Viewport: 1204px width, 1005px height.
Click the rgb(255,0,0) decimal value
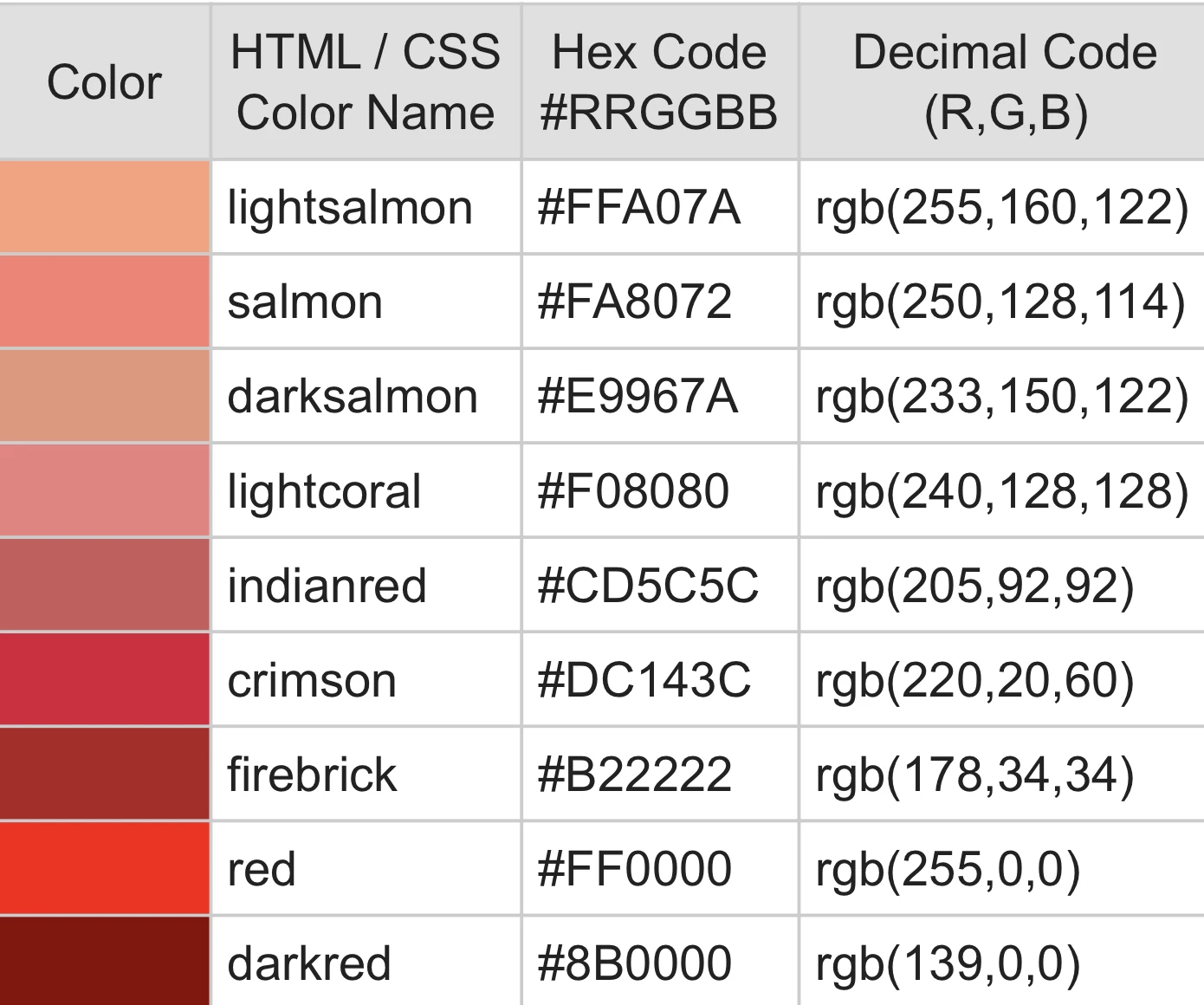[x=948, y=869]
